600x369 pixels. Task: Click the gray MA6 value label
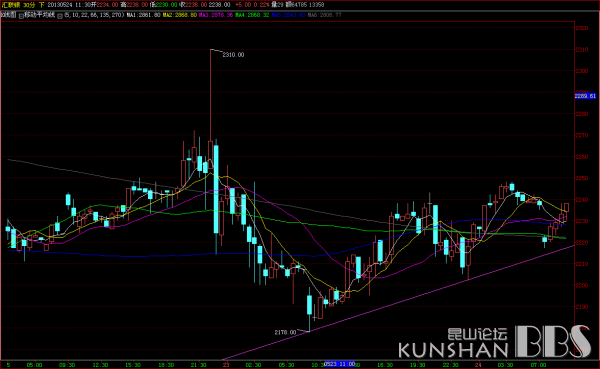coord(324,15)
